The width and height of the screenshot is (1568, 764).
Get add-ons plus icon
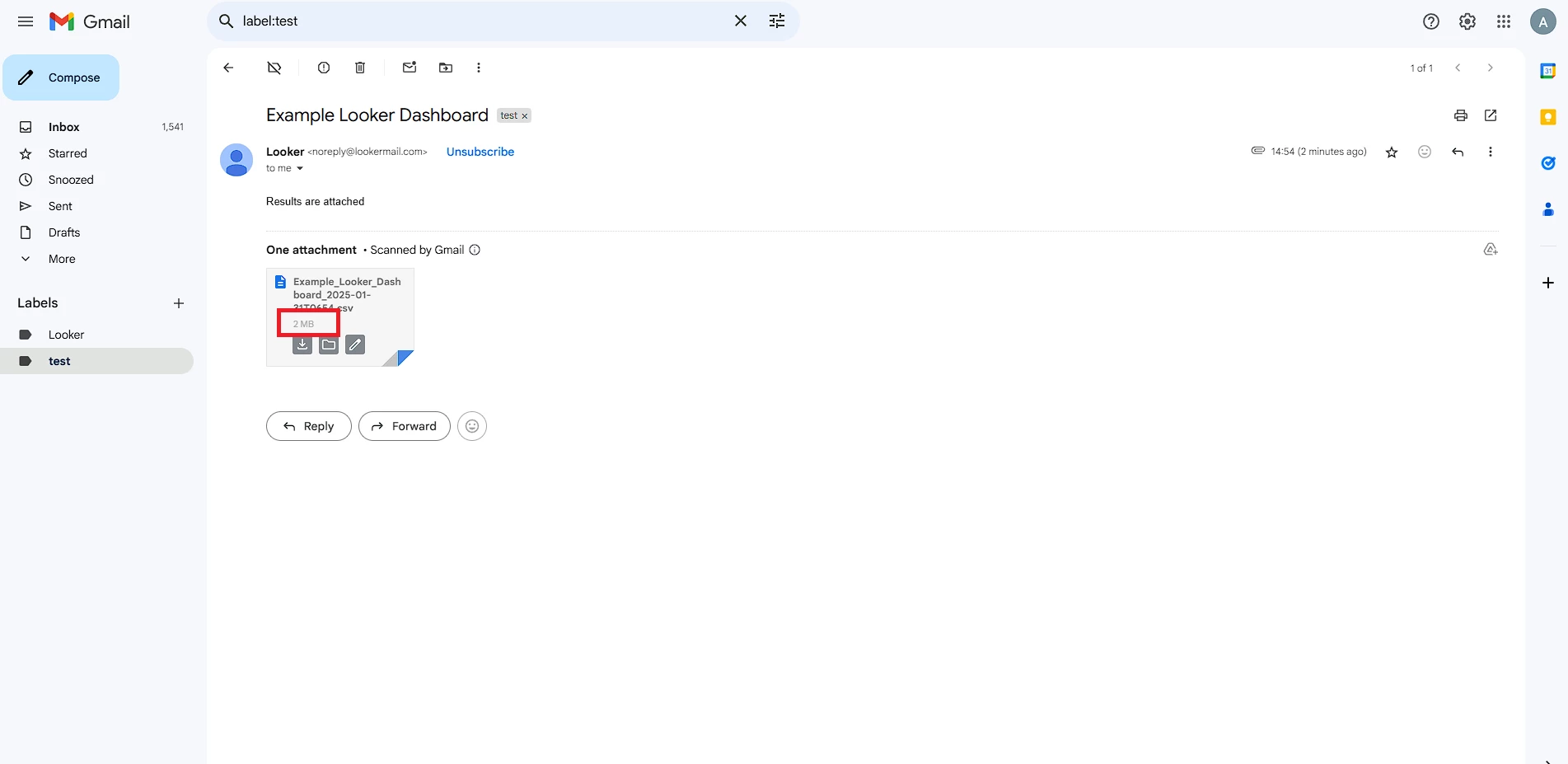point(1548,283)
